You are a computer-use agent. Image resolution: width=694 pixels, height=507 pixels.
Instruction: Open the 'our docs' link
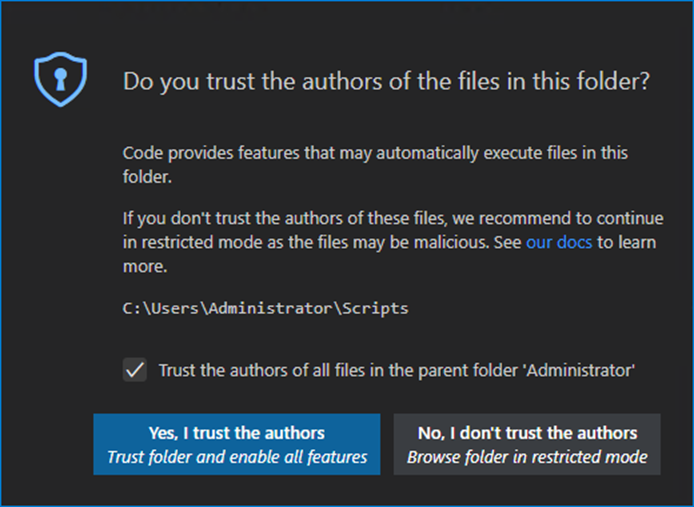559,243
